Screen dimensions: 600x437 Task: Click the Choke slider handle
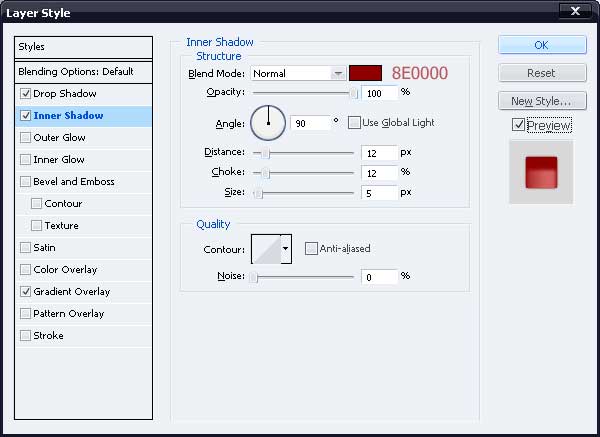(265, 173)
